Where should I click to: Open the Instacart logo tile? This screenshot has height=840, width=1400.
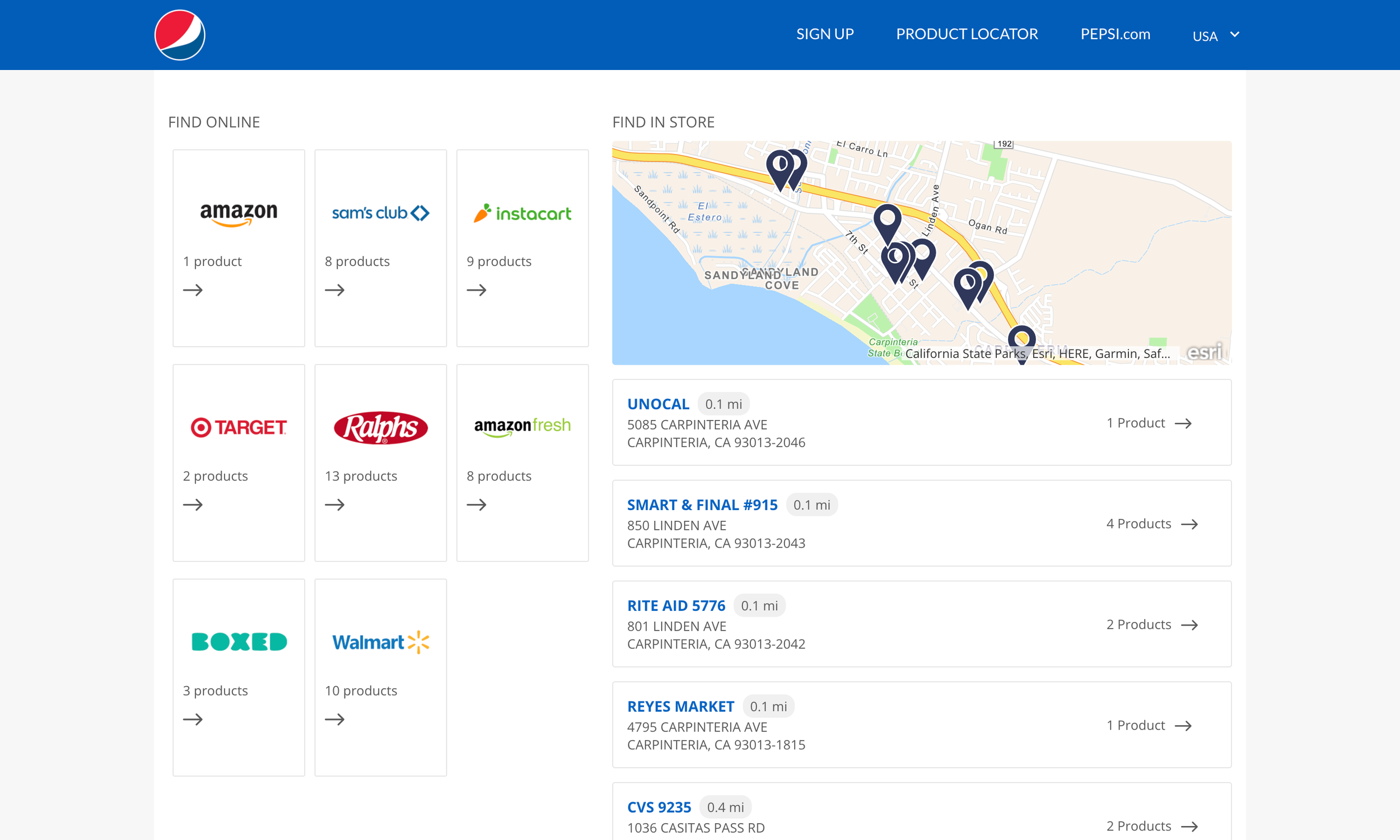tap(522, 213)
